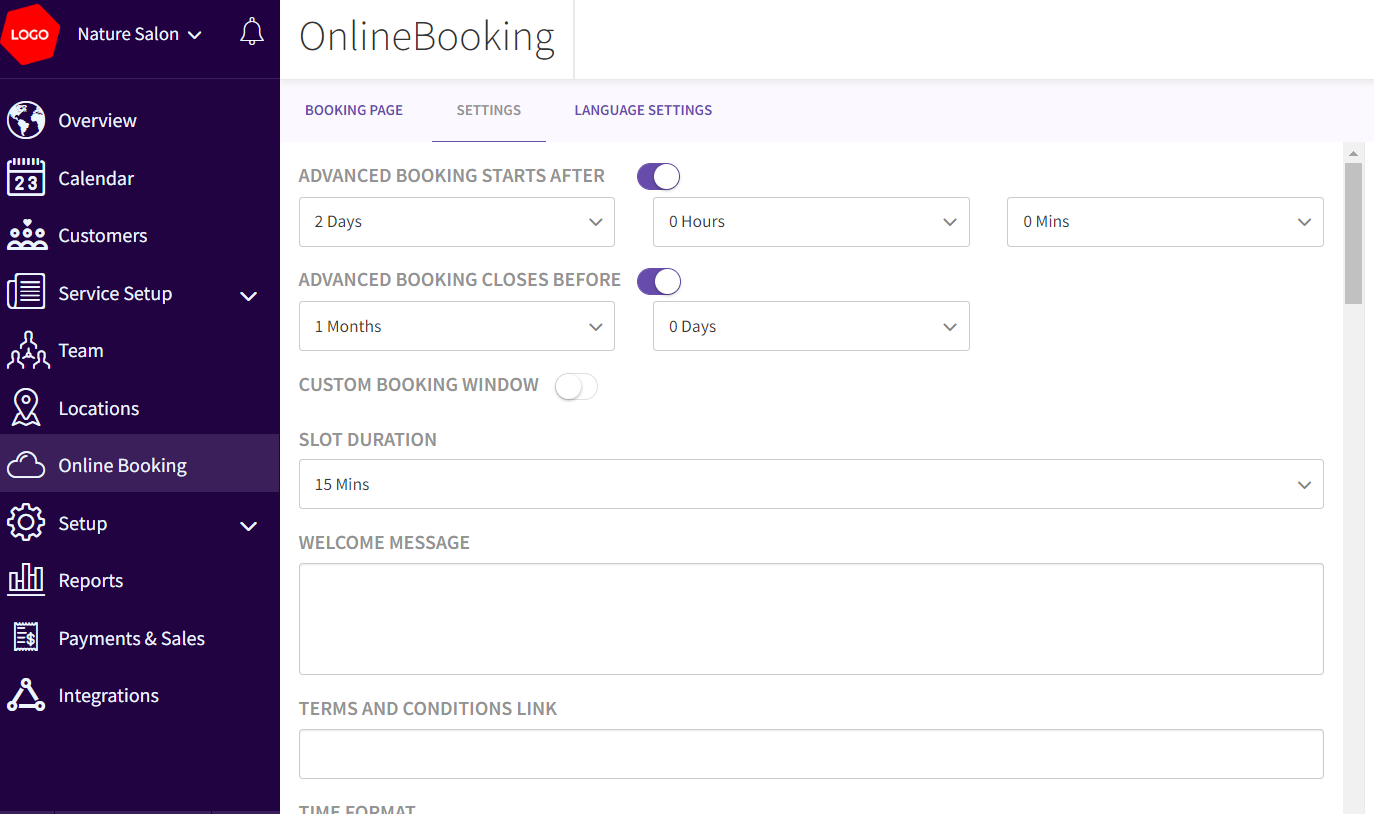
Task: Disable Advanced Booking Starts After
Action: click(x=658, y=175)
